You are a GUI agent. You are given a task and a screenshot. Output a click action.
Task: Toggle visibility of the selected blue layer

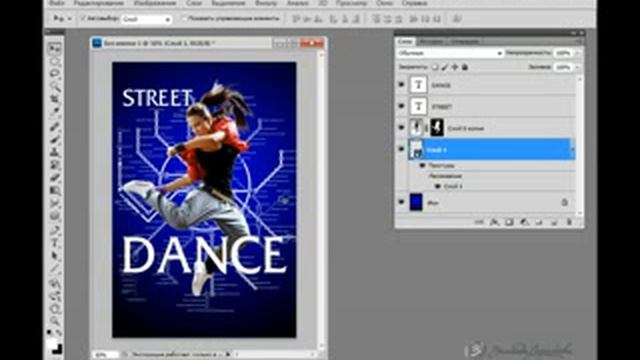[401, 149]
